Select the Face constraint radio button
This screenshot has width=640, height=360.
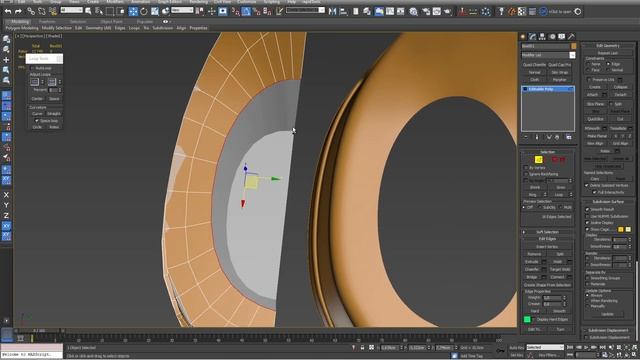(x=588, y=70)
